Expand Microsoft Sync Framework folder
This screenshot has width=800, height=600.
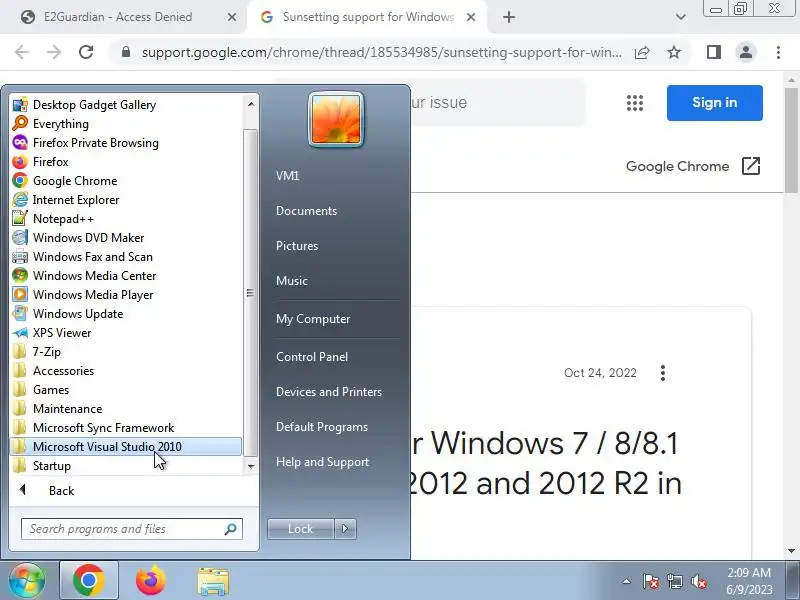coord(126,428)
